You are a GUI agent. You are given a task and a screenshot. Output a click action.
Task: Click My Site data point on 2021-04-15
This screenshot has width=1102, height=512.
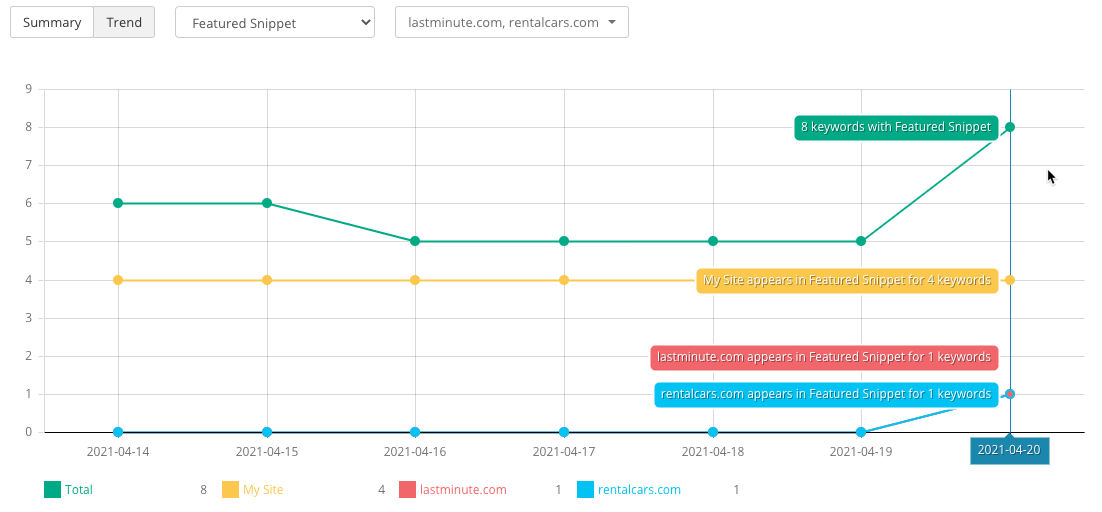267,280
